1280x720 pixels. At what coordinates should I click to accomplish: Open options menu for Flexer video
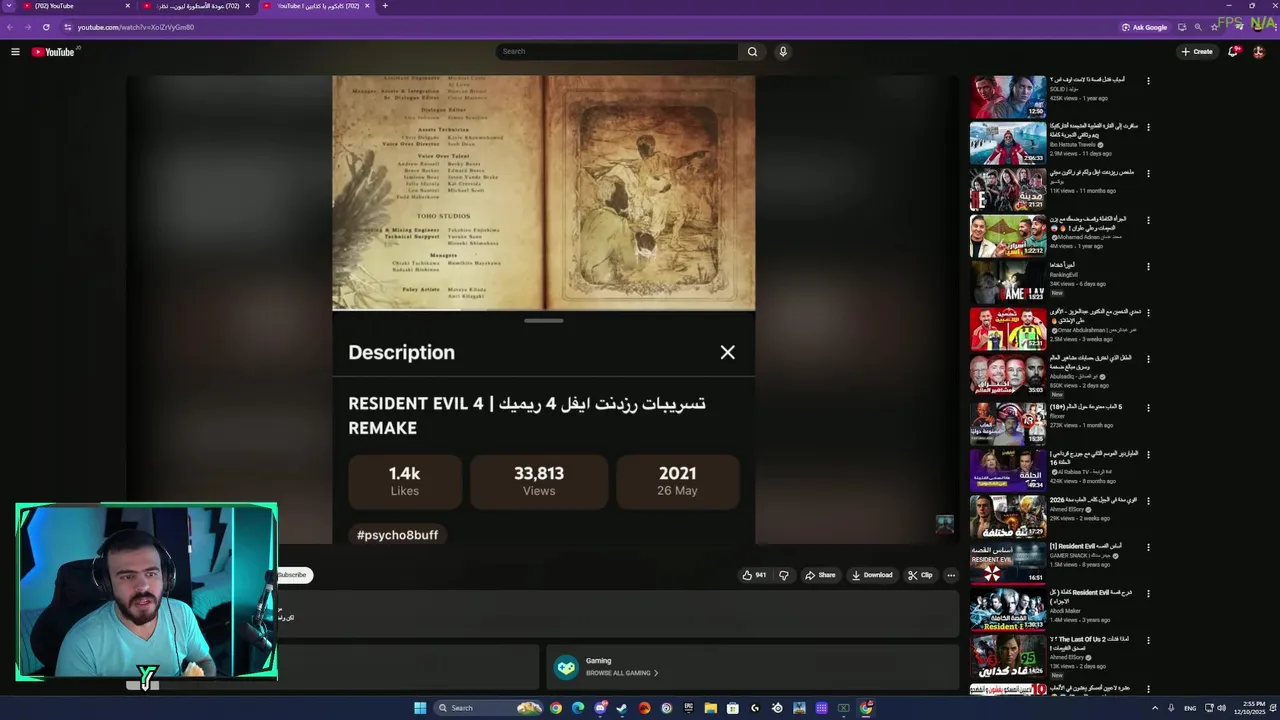click(1148, 408)
